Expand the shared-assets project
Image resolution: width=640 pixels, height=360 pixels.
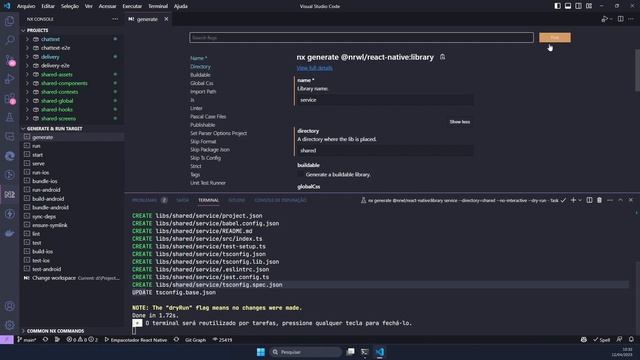28,74
